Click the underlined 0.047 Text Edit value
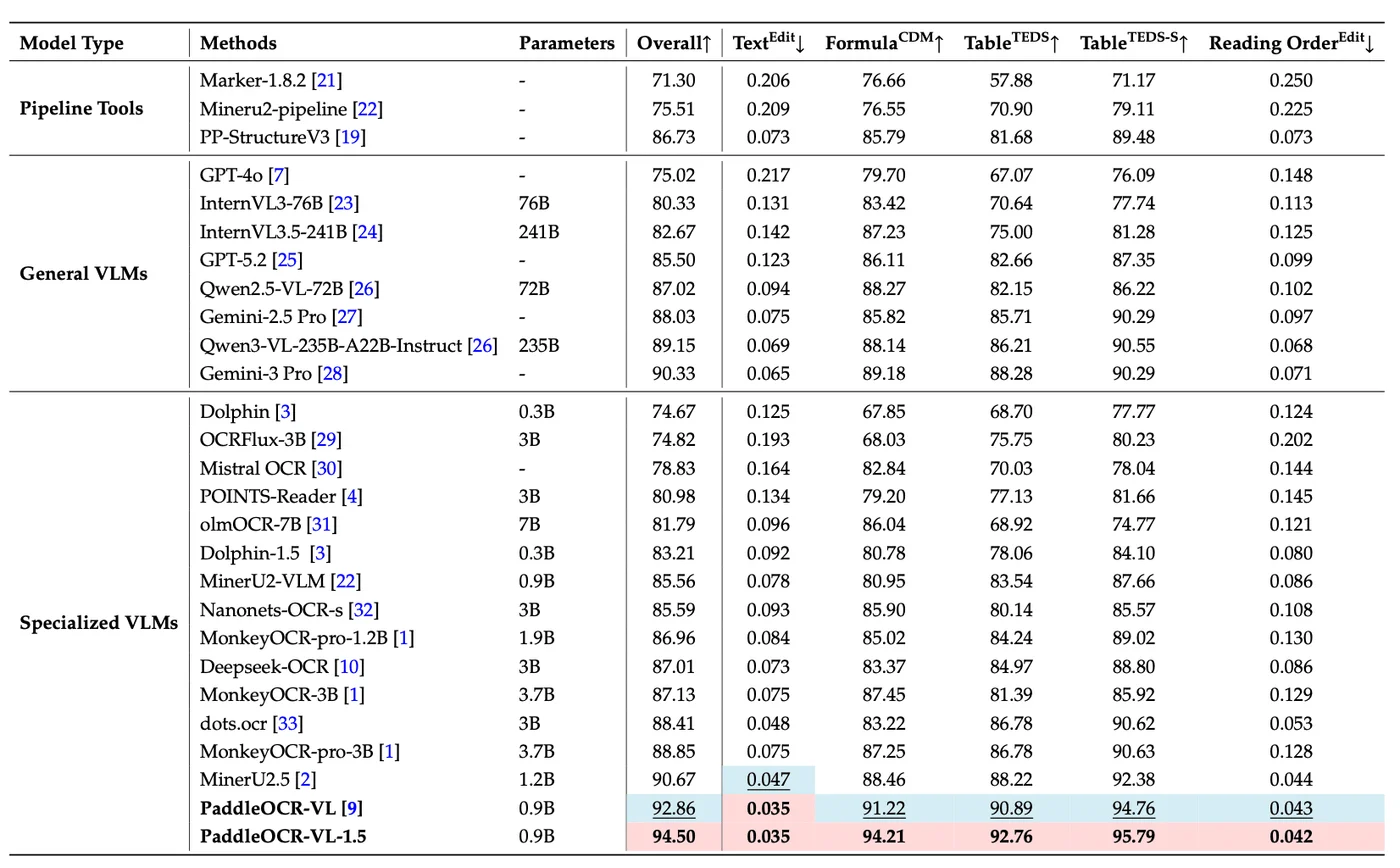 [769, 780]
